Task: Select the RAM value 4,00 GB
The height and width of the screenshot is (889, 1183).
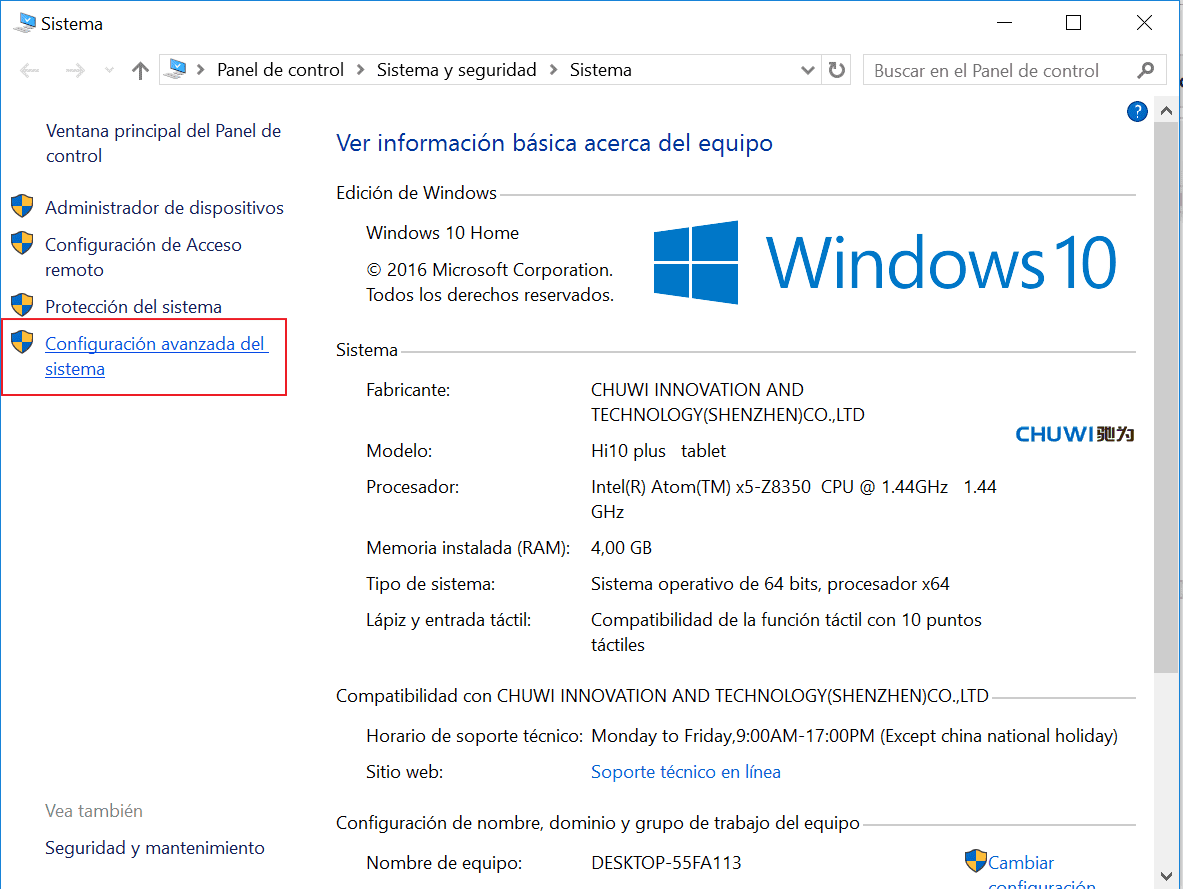Action: pyautogui.click(x=621, y=548)
